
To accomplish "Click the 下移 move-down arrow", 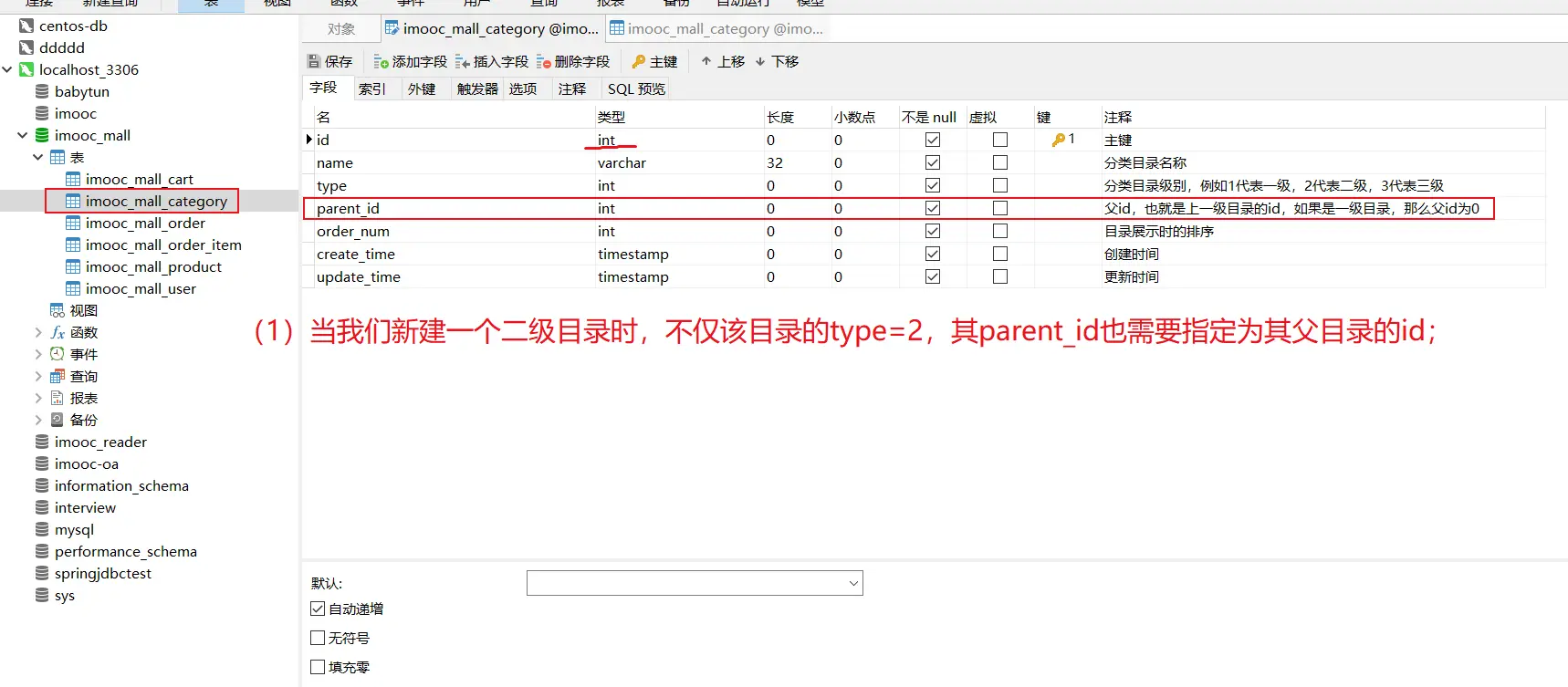I will (760, 61).
